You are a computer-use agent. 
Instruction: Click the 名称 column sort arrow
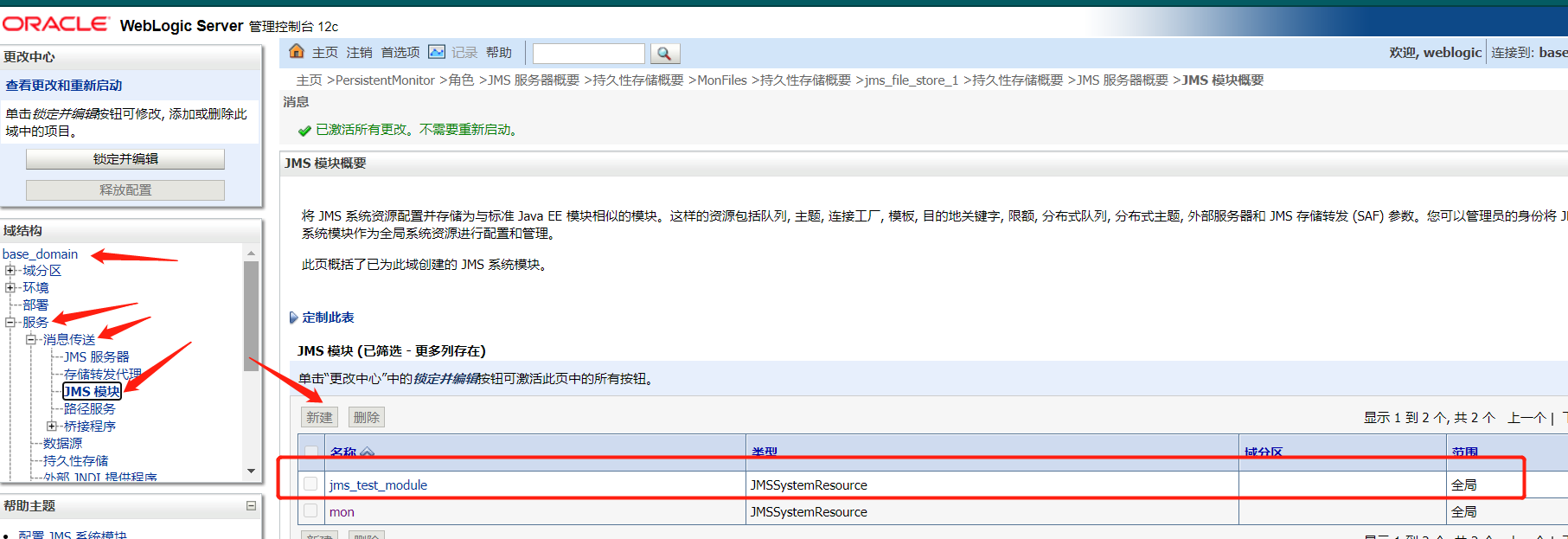coord(368,452)
